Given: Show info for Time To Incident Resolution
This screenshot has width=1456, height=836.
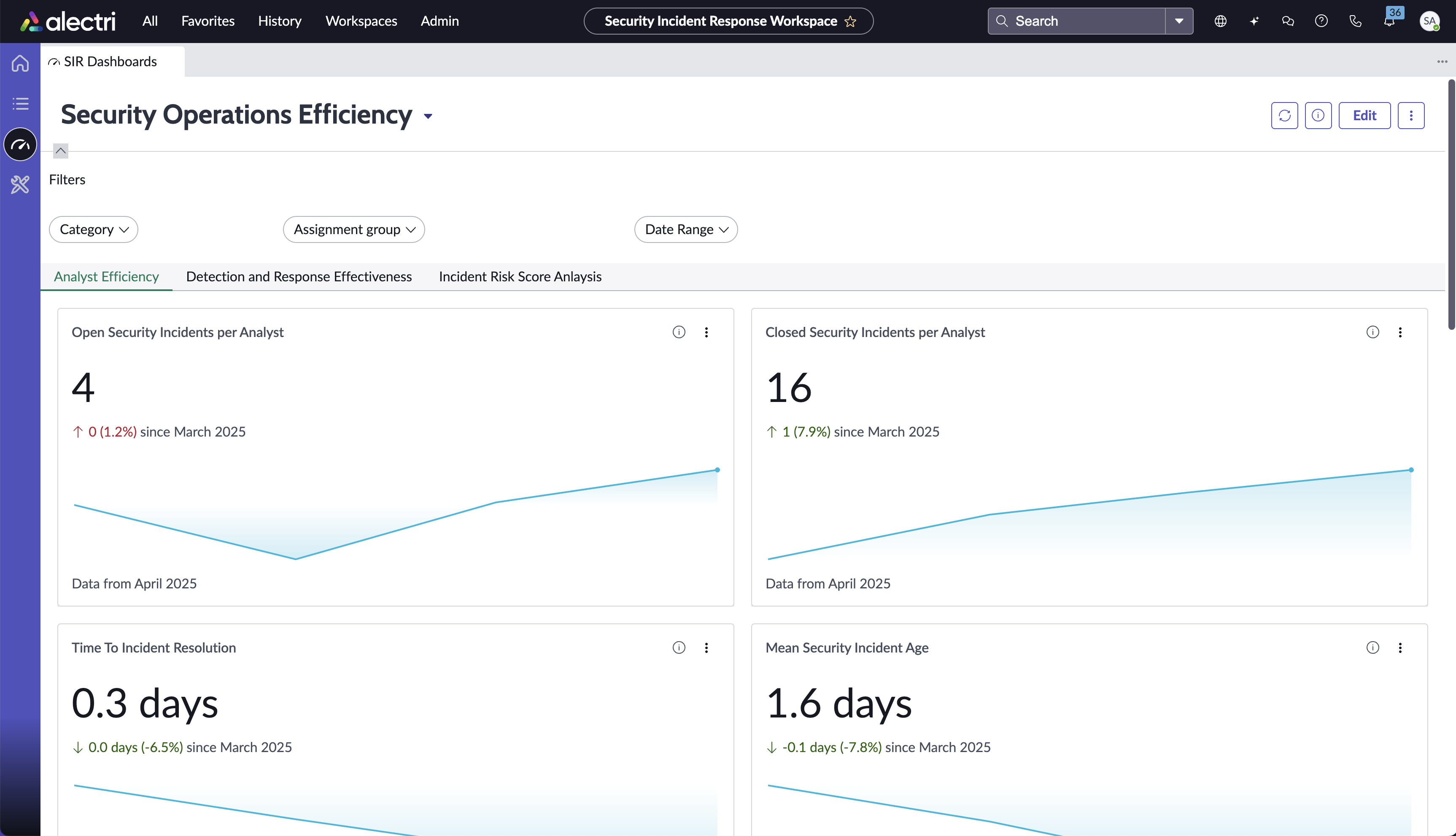Looking at the screenshot, I should click(679, 648).
